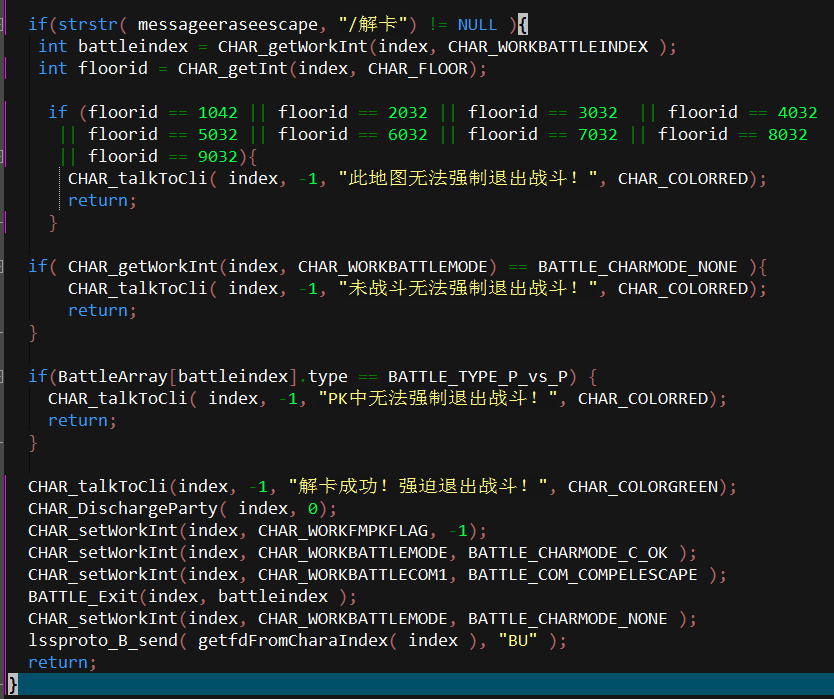Click CHAR_WORKBATTLEINDEX constant
Image resolution: width=834 pixels, height=699 pixels.
pyautogui.click(x=548, y=47)
